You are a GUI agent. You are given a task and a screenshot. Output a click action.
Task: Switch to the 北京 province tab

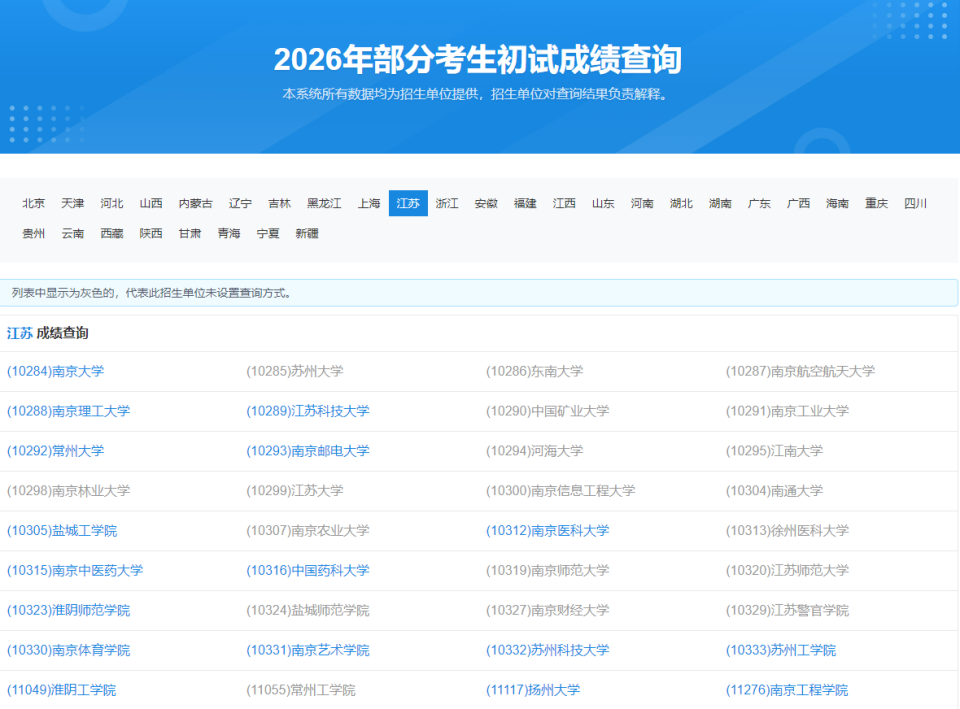[33, 202]
